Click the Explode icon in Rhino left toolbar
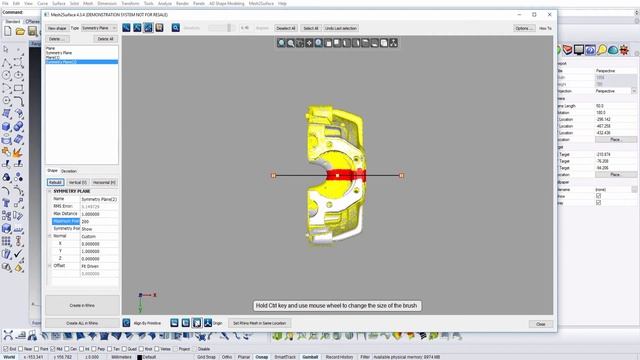Screen dimensions: 640x360 (18, 152)
